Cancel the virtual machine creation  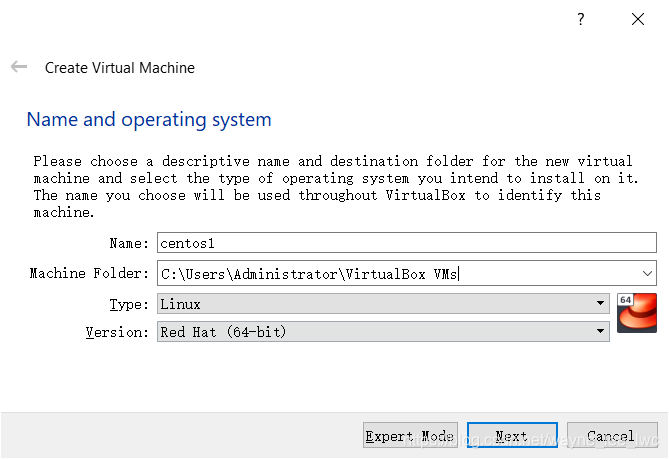click(x=611, y=436)
